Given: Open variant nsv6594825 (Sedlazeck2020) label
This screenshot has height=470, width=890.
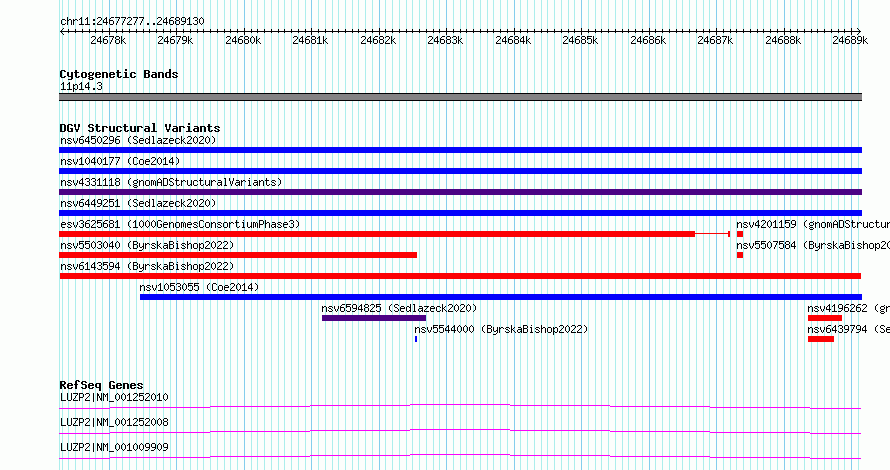Looking at the screenshot, I should pos(399,308).
